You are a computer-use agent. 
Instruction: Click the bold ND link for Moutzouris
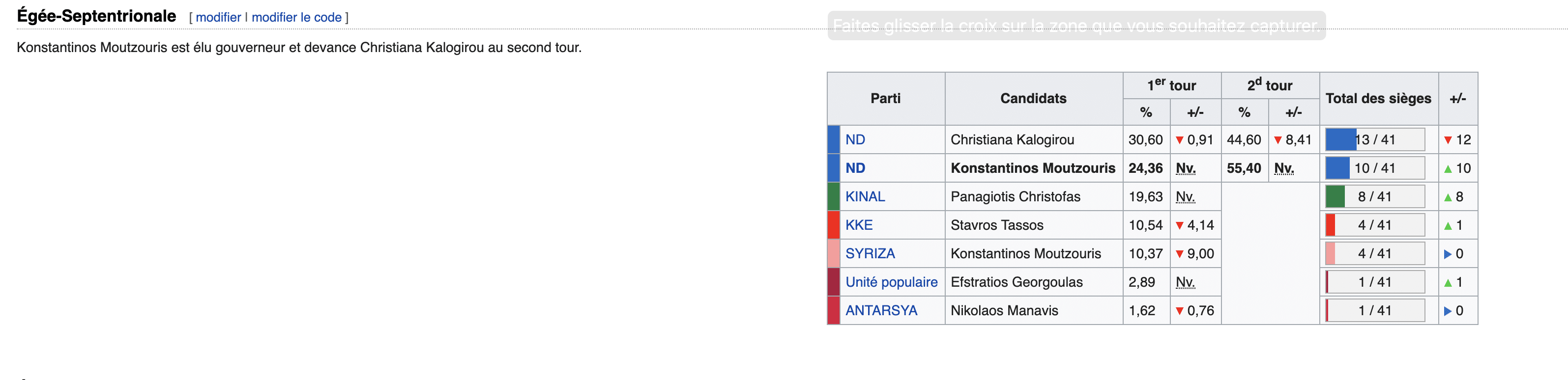855,168
